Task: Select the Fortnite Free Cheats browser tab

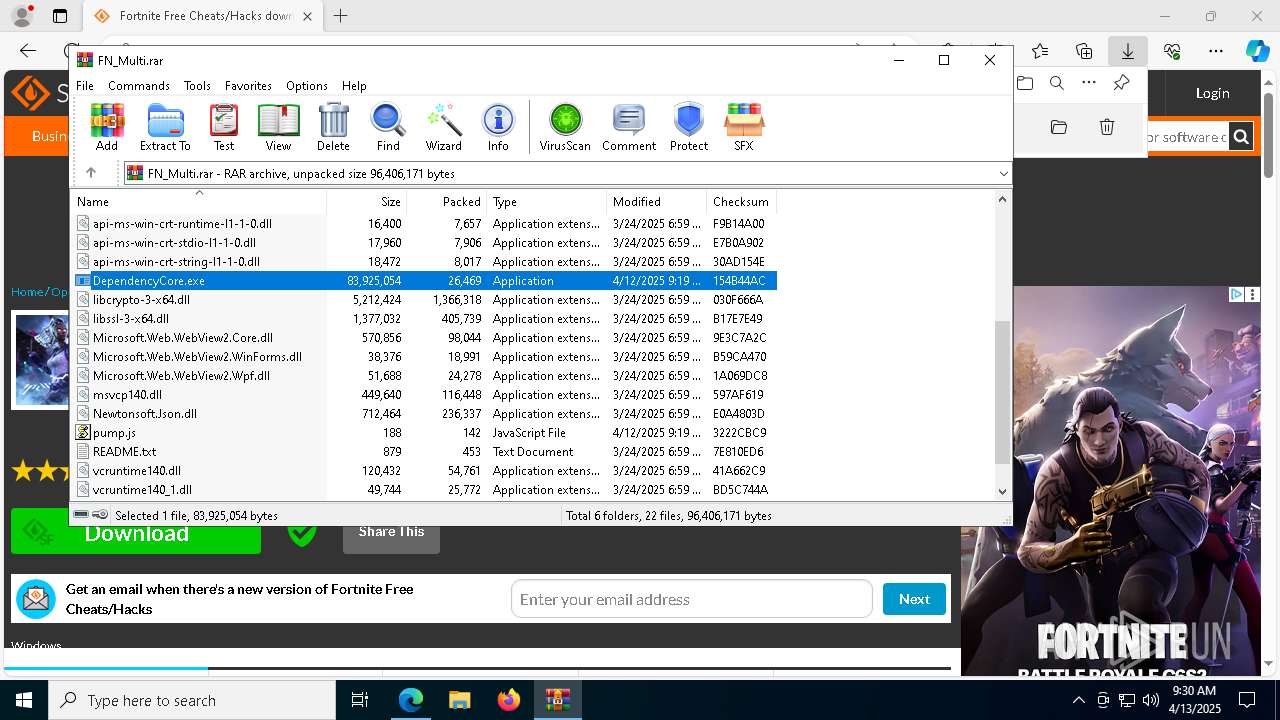Action: click(203, 16)
